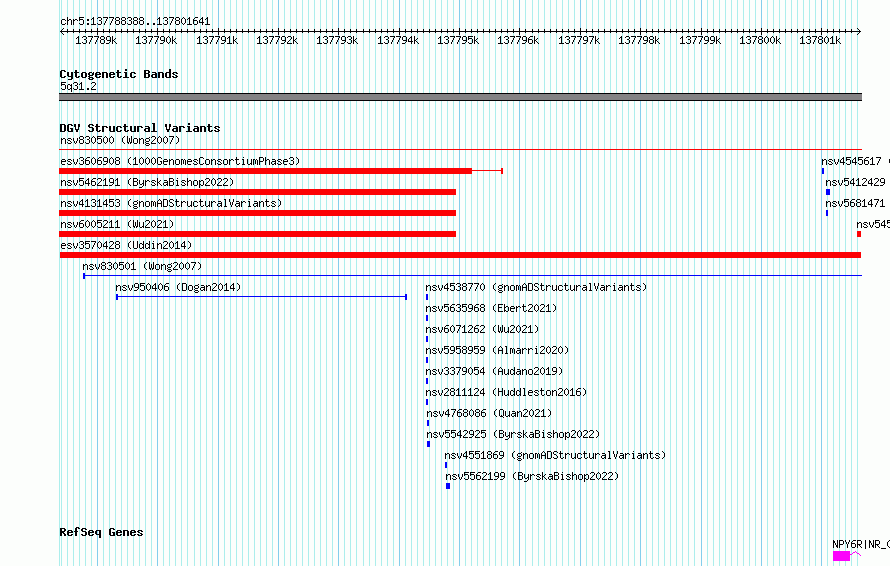890x566 pixels.
Task: Click ruler tick labeled 137795k
Action: pyautogui.click(x=458, y=40)
